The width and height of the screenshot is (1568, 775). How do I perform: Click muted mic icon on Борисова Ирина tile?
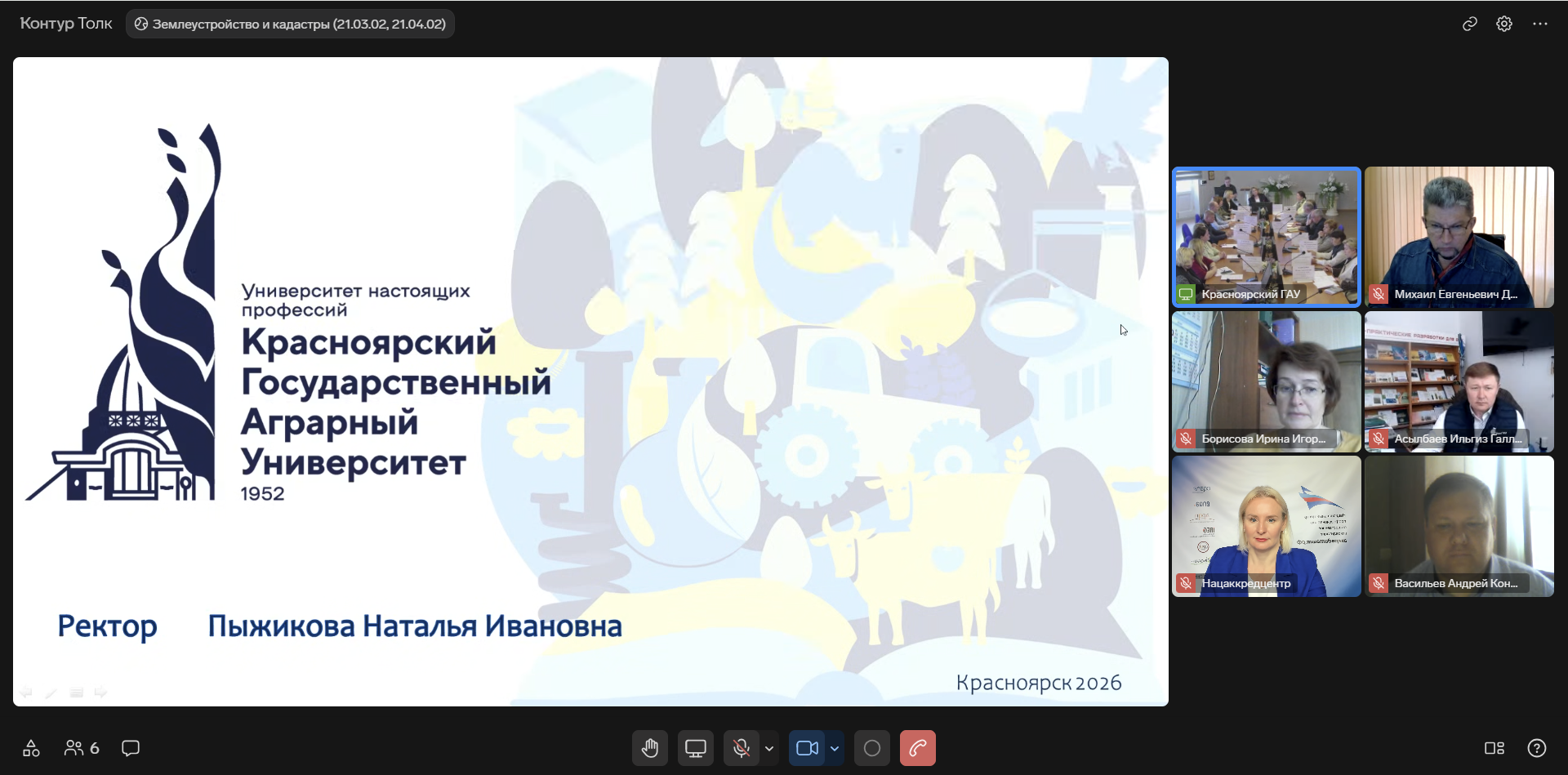(x=1186, y=439)
